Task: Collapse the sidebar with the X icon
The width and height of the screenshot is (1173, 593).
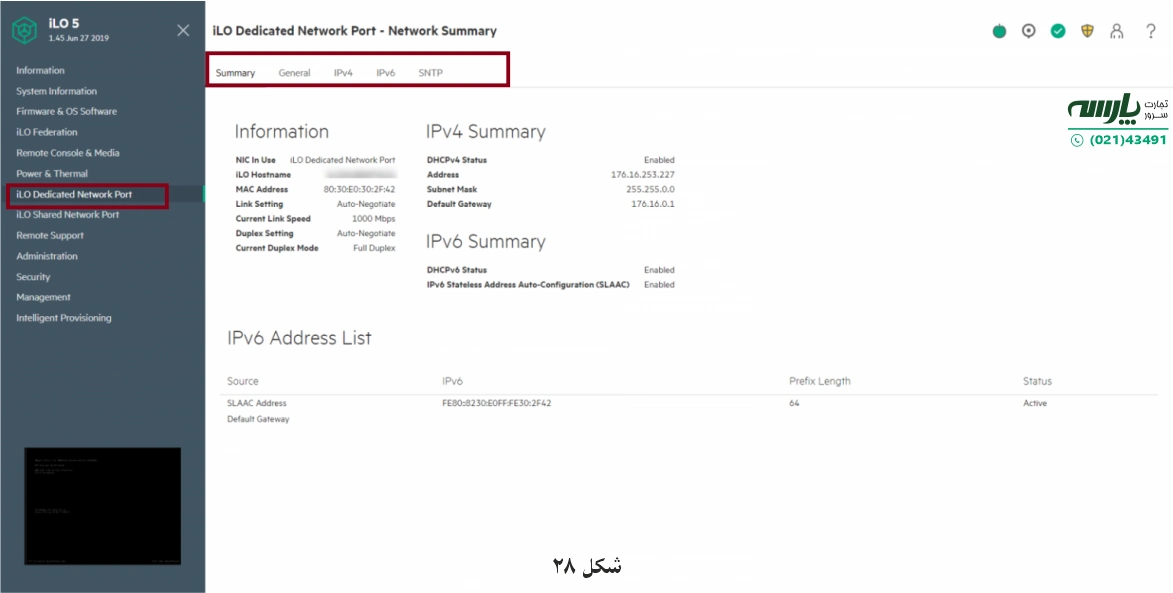Action: [x=182, y=30]
